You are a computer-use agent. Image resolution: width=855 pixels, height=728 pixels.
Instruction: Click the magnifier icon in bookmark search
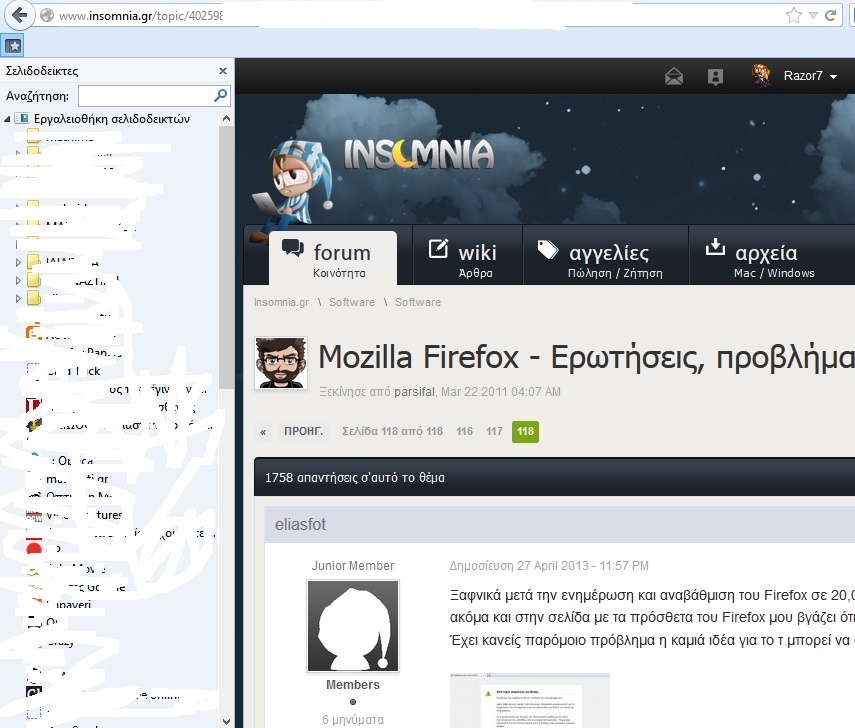click(x=220, y=95)
